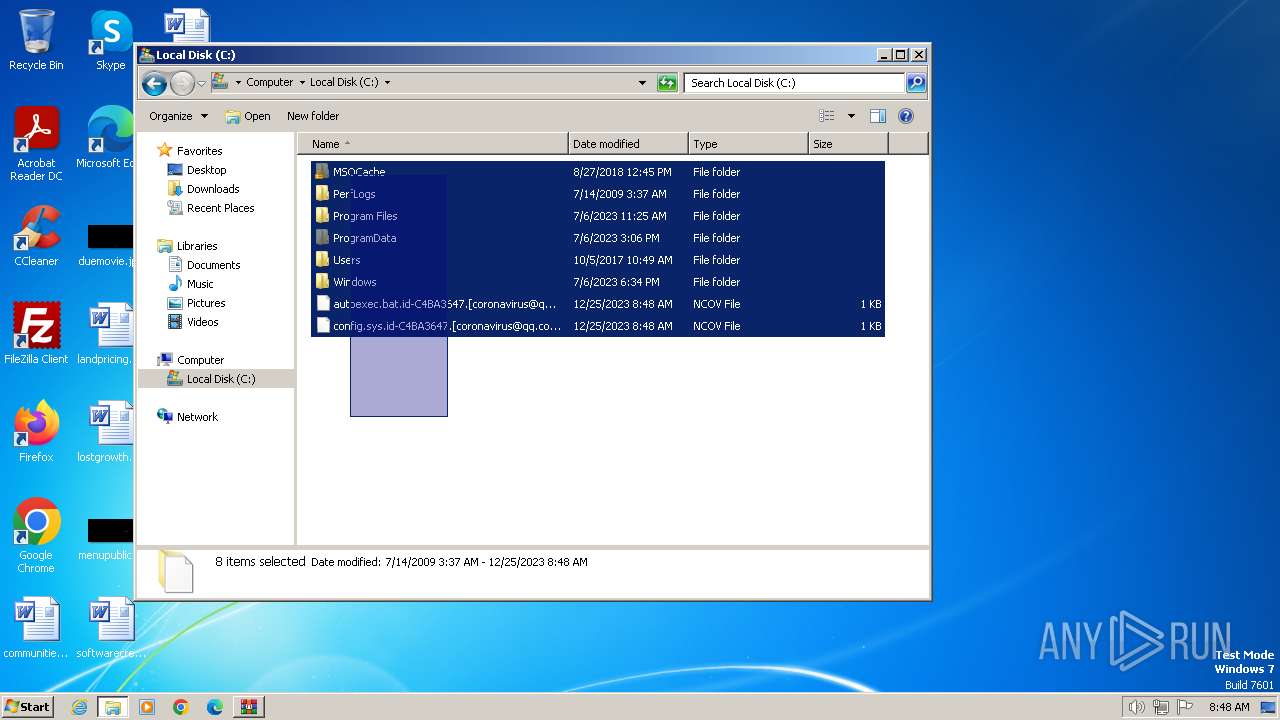Open the address bar history dropdown
The width and height of the screenshot is (1280, 720).
tap(642, 83)
